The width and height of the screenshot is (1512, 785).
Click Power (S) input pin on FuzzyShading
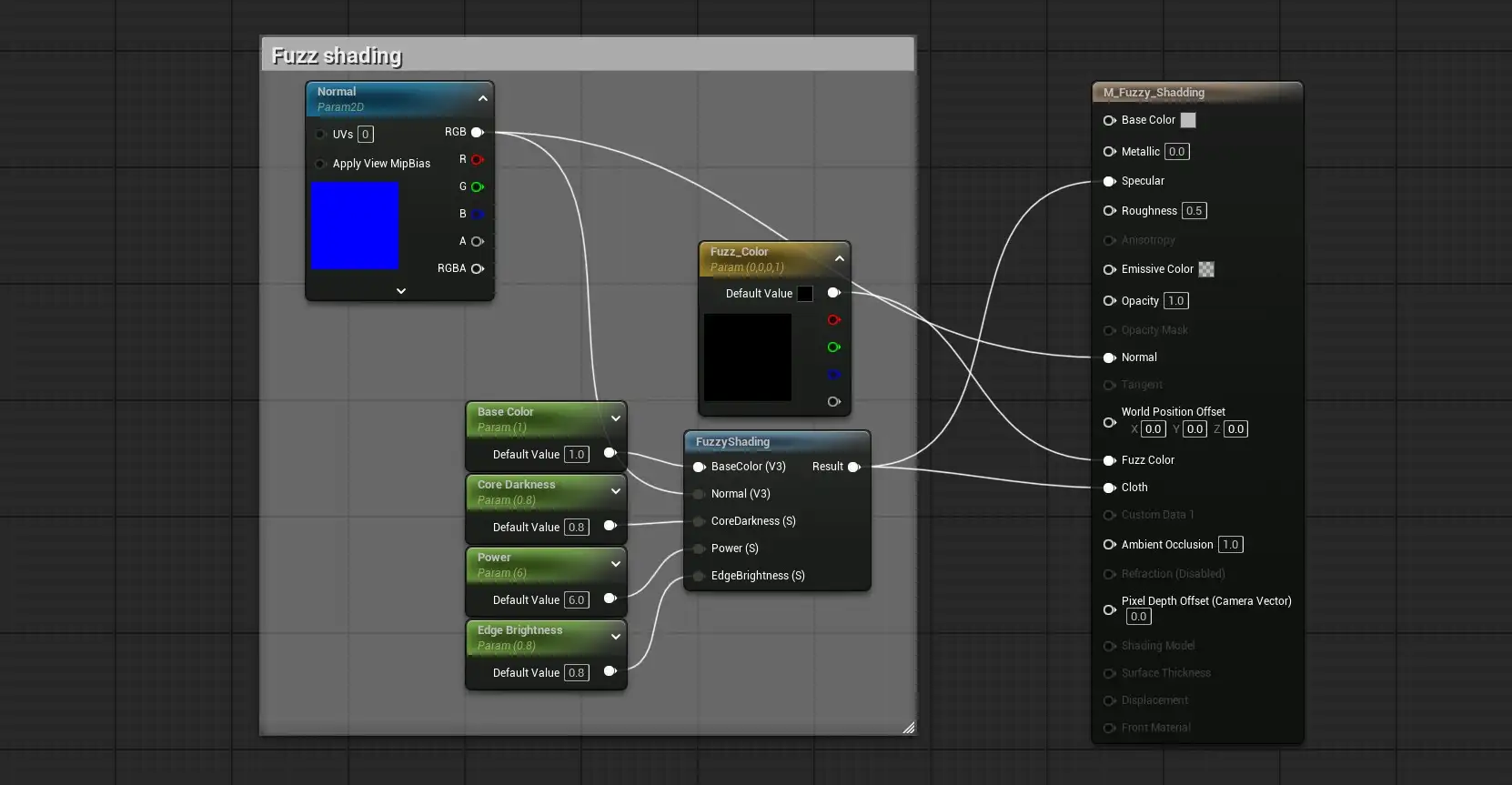point(699,548)
